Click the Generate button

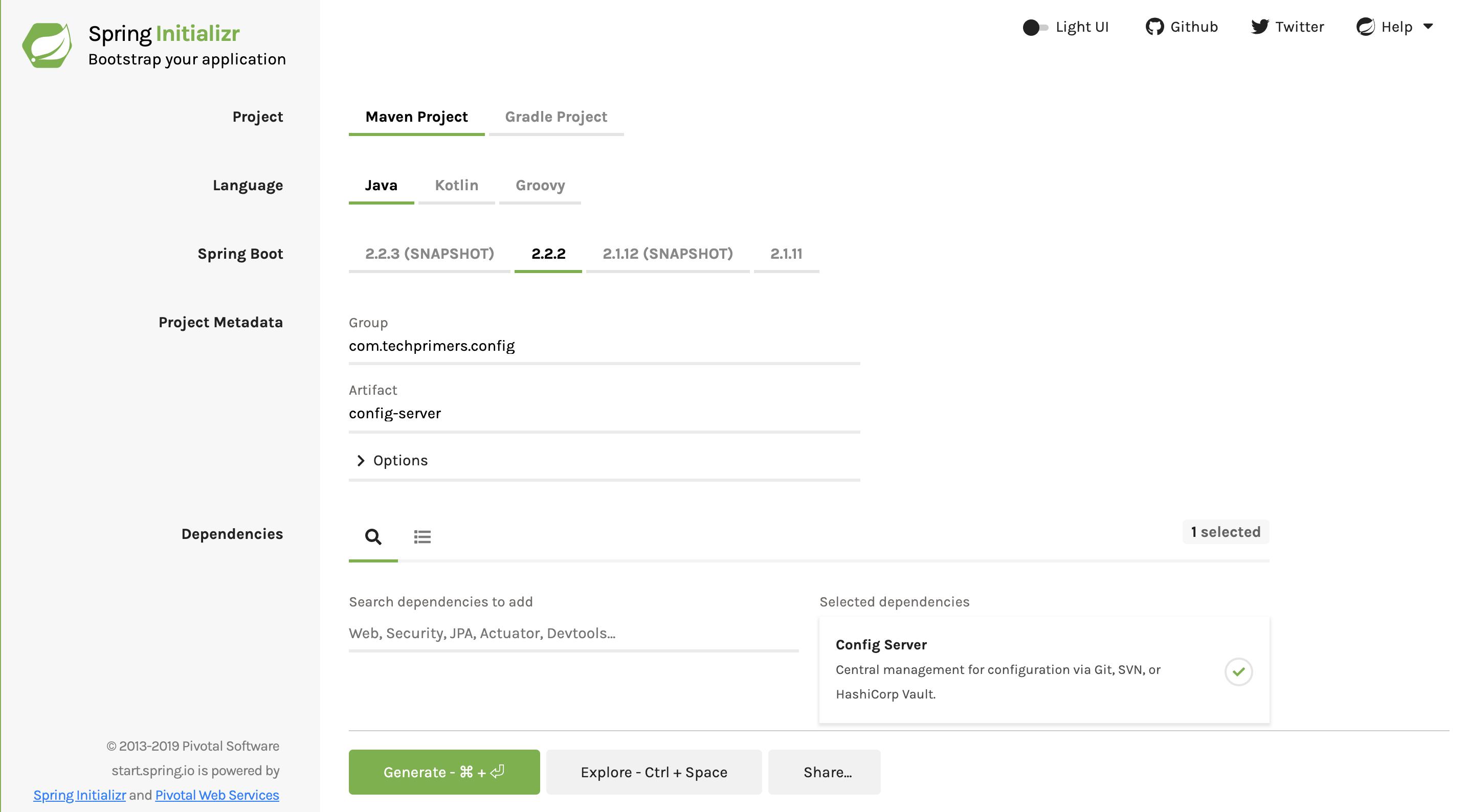point(444,772)
